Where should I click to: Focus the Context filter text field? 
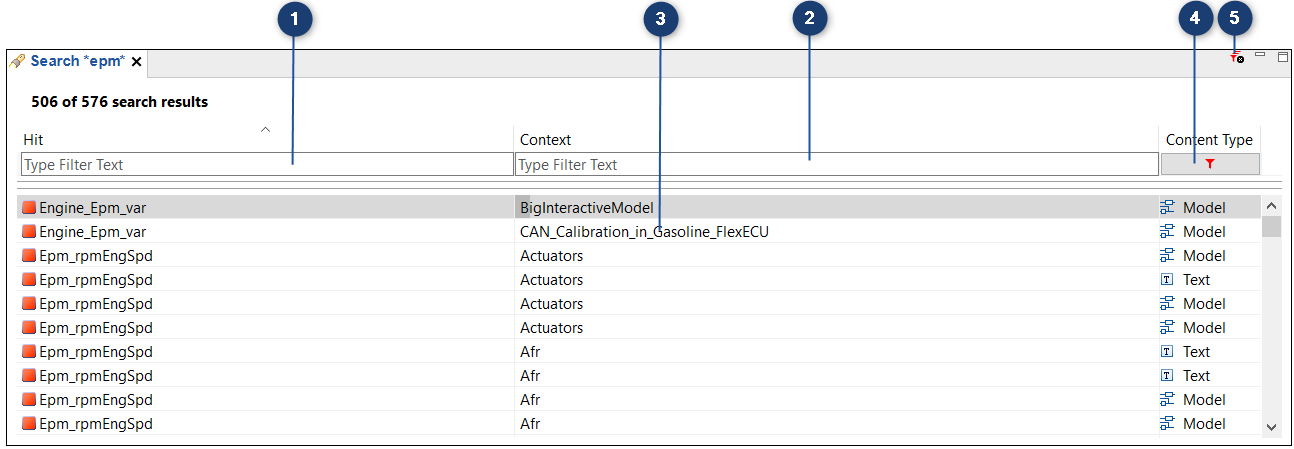coord(836,164)
